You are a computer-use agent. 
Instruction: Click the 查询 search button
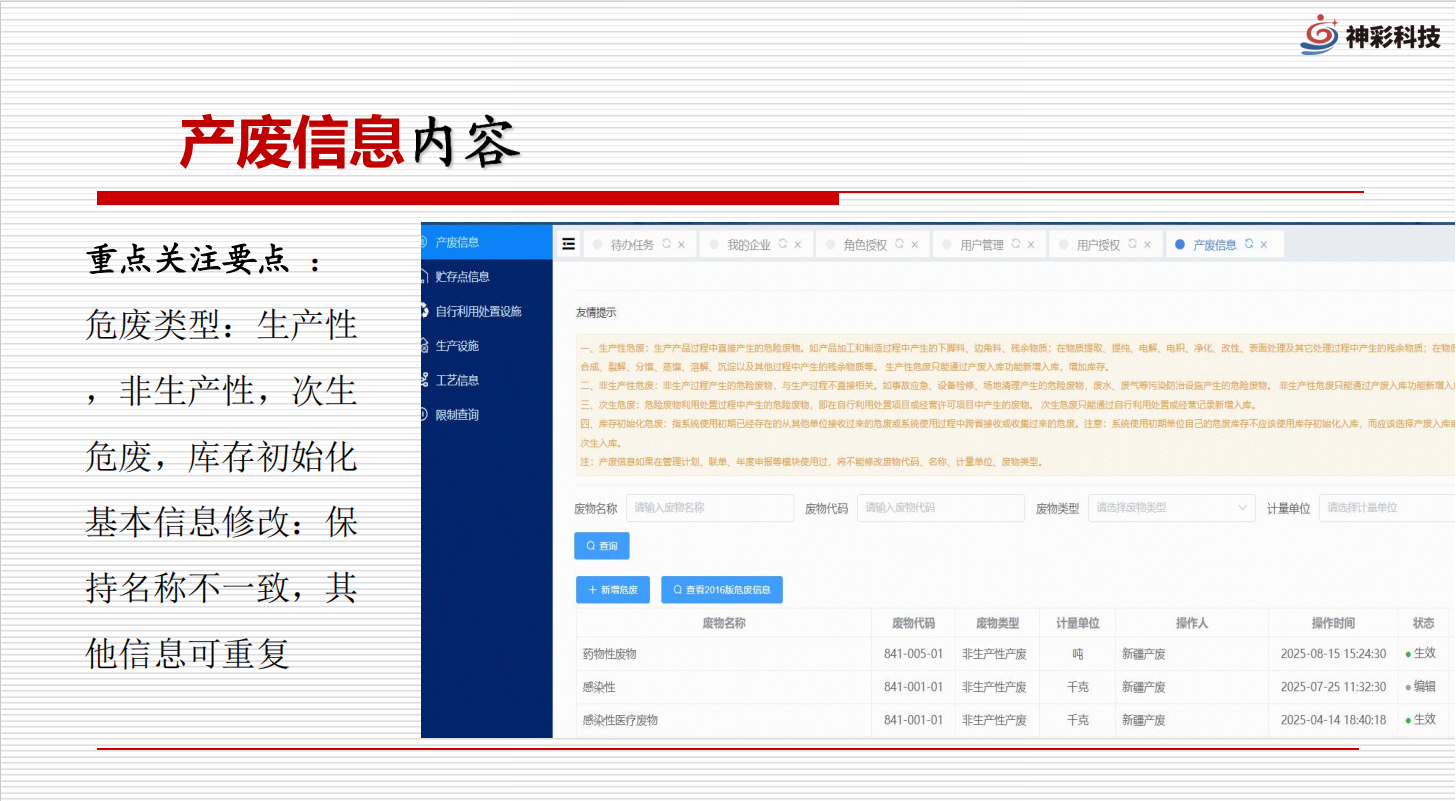(x=601, y=546)
